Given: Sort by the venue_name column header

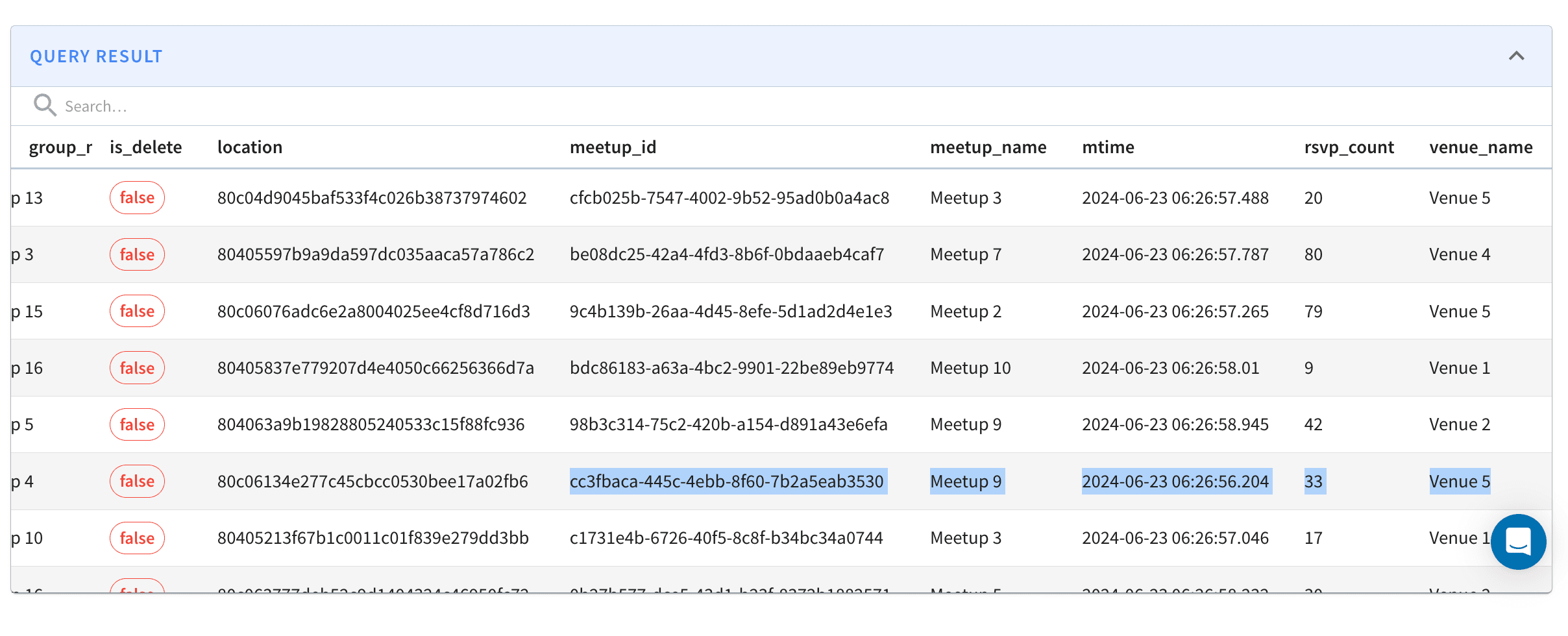Looking at the screenshot, I should pyautogui.click(x=1480, y=147).
